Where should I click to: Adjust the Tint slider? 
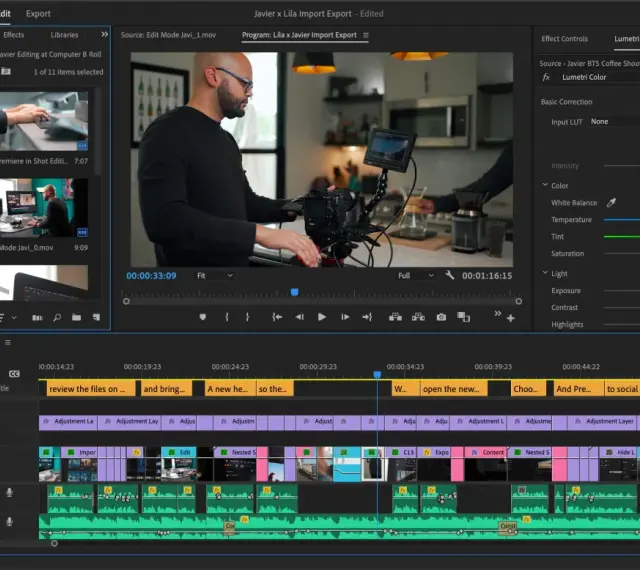coord(622,236)
